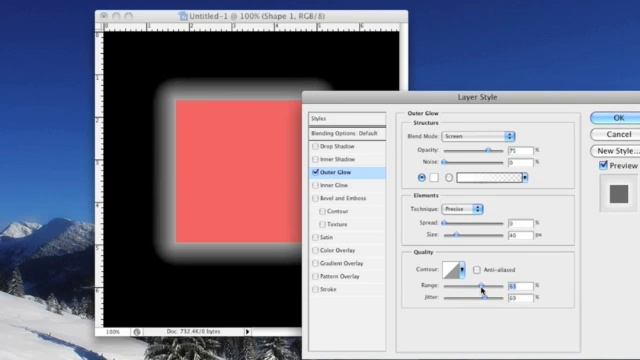
Task: Click the Doc size status text
Action: click(x=193, y=332)
